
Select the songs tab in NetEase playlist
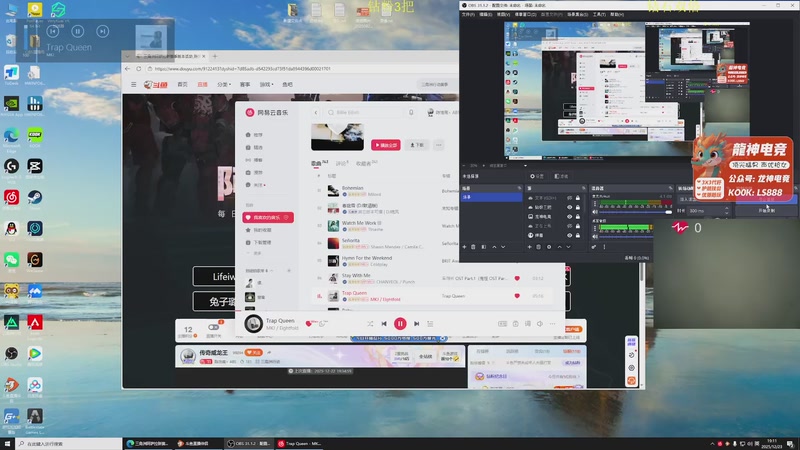tap(319, 163)
